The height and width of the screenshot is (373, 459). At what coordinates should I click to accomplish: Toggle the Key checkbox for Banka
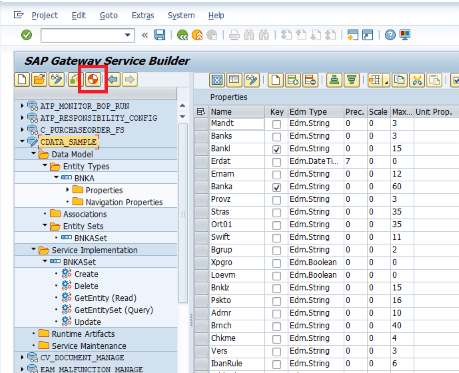pos(276,187)
